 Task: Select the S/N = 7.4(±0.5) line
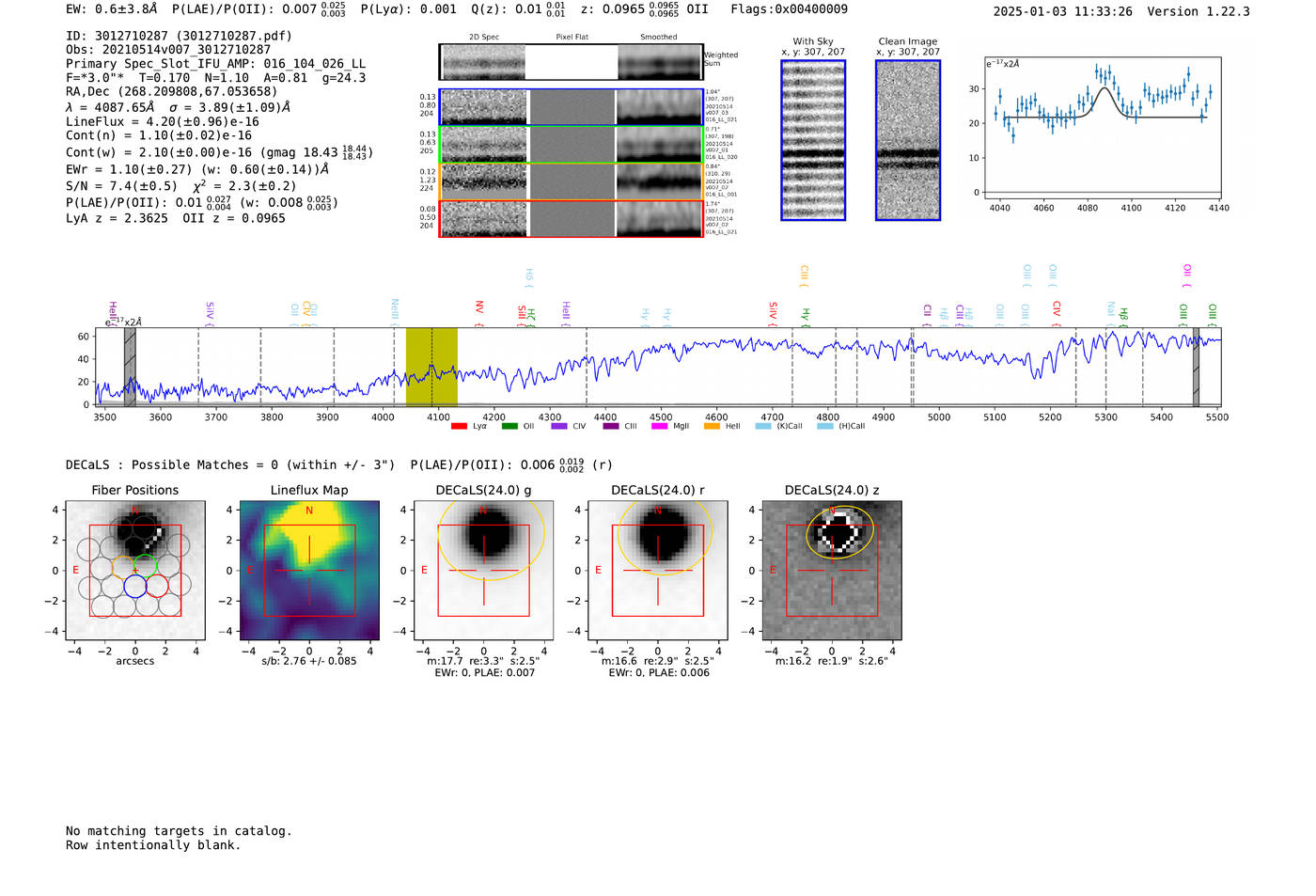tap(181, 186)
